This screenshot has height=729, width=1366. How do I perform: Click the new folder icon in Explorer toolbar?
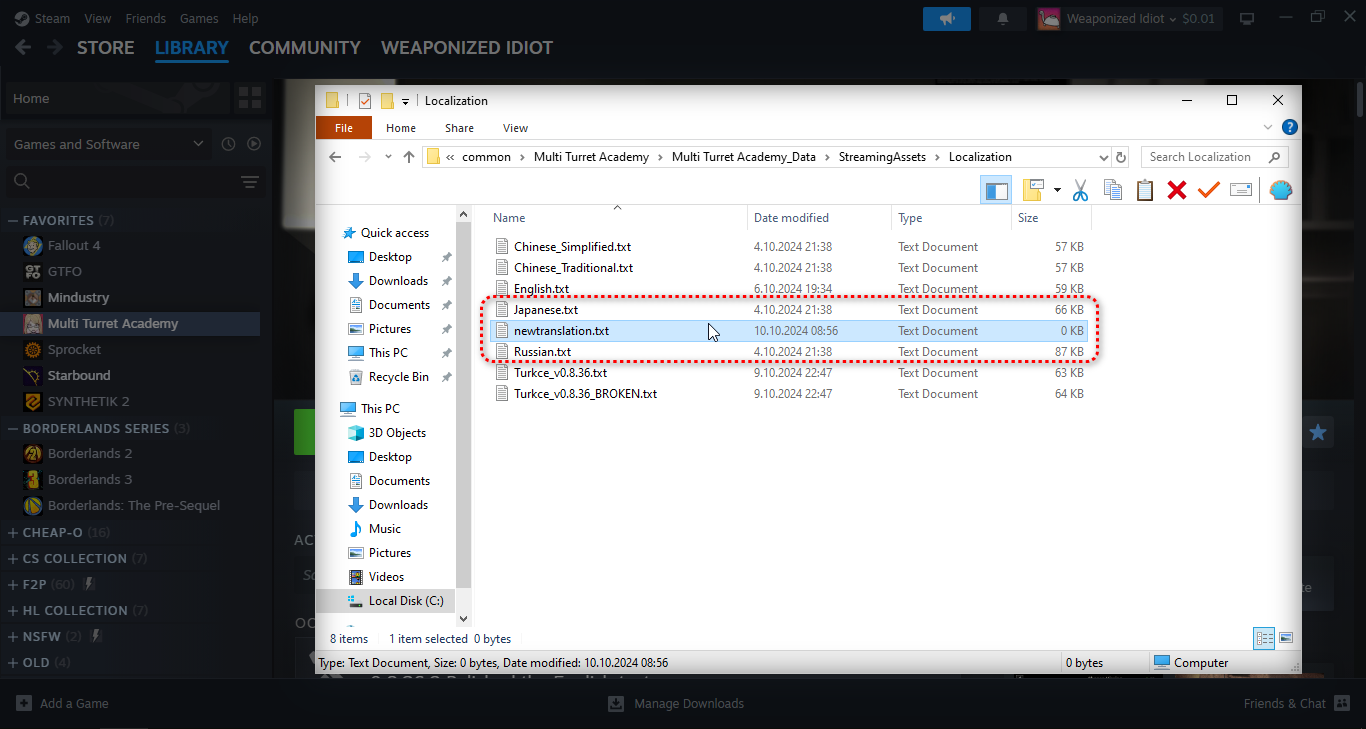click(x=1033, y=190)
